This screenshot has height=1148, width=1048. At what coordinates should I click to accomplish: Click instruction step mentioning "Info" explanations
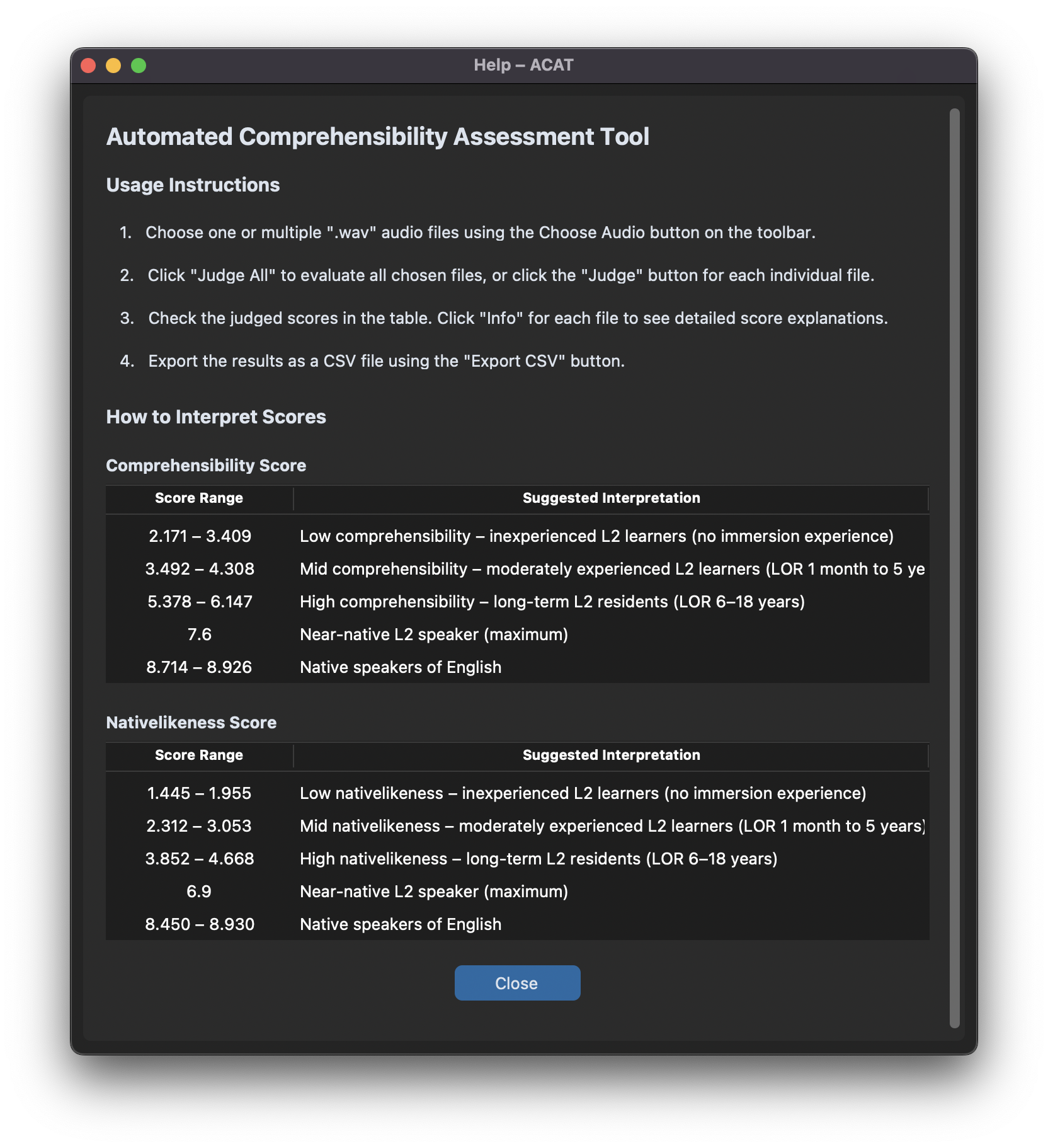pyautogui.click(x=504, y=318)
